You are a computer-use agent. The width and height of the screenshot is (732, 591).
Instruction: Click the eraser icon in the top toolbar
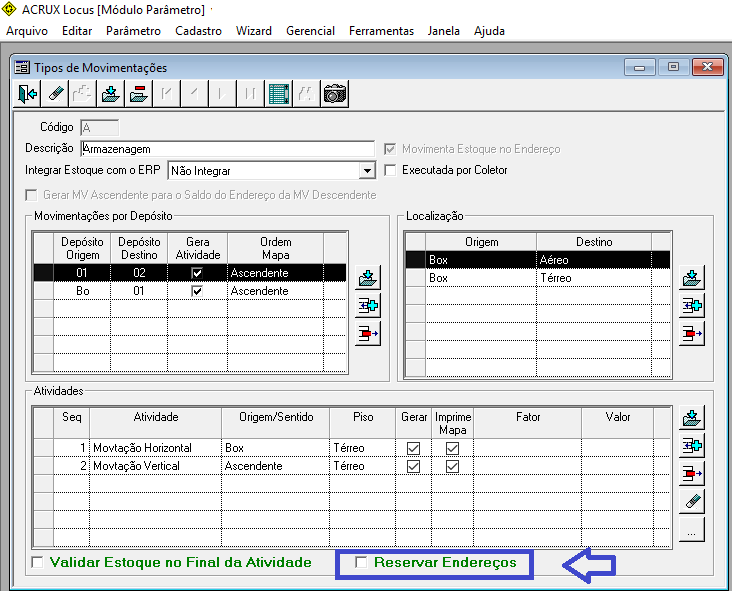tap(55, 94)
